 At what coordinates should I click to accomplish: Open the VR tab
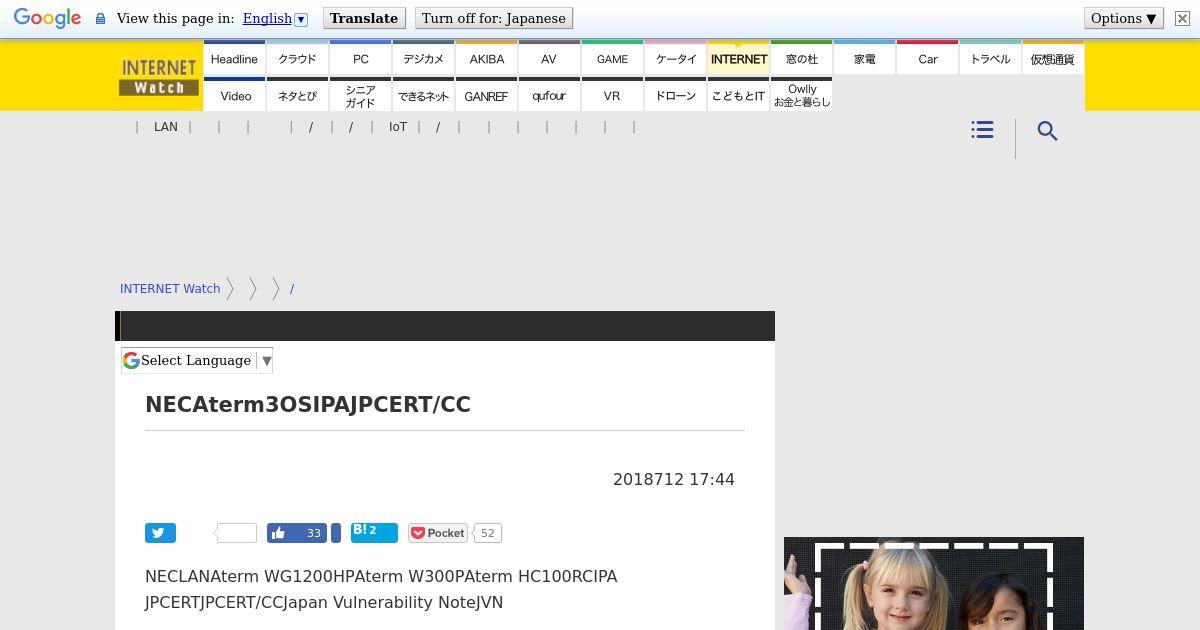click(612, 95)
